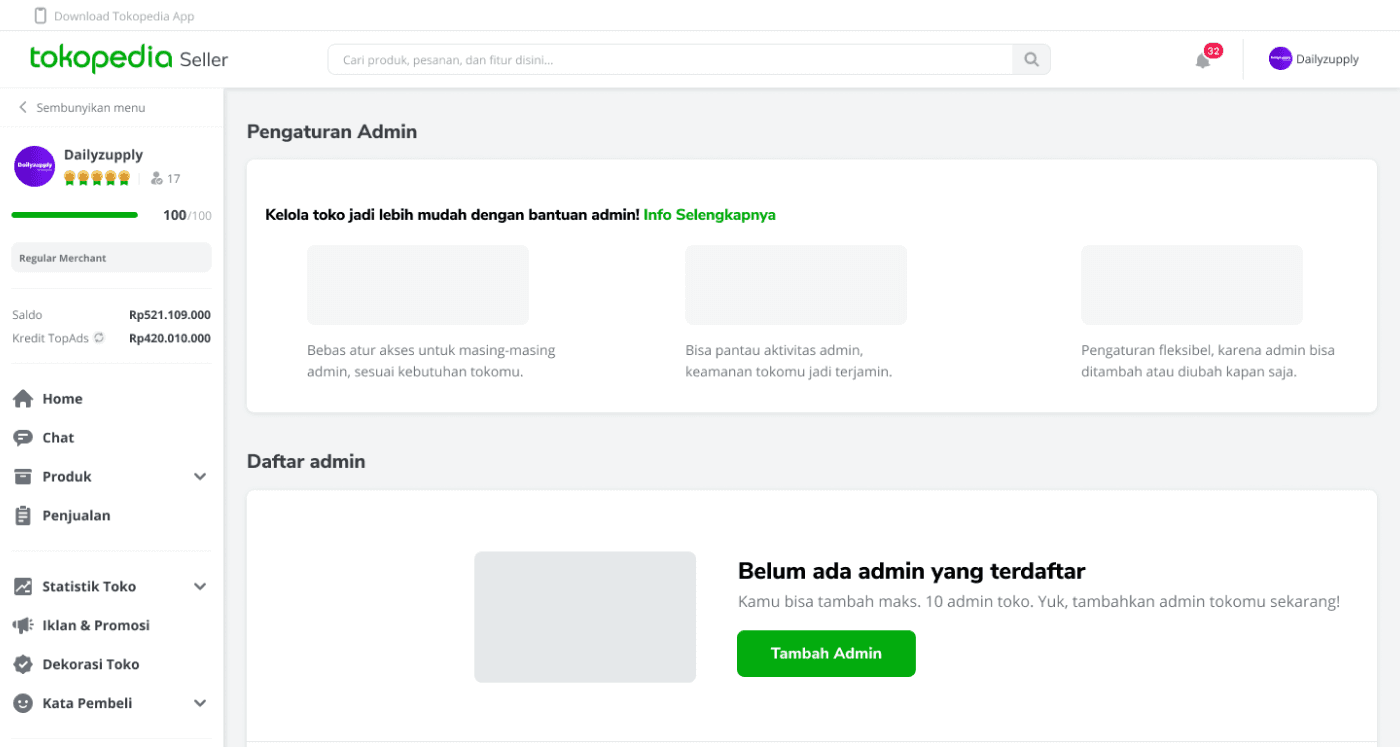This screenshot has width=1400, height=747.
Task: Click the Saldo amount Rp521.109.000
Action: [170, 315]
